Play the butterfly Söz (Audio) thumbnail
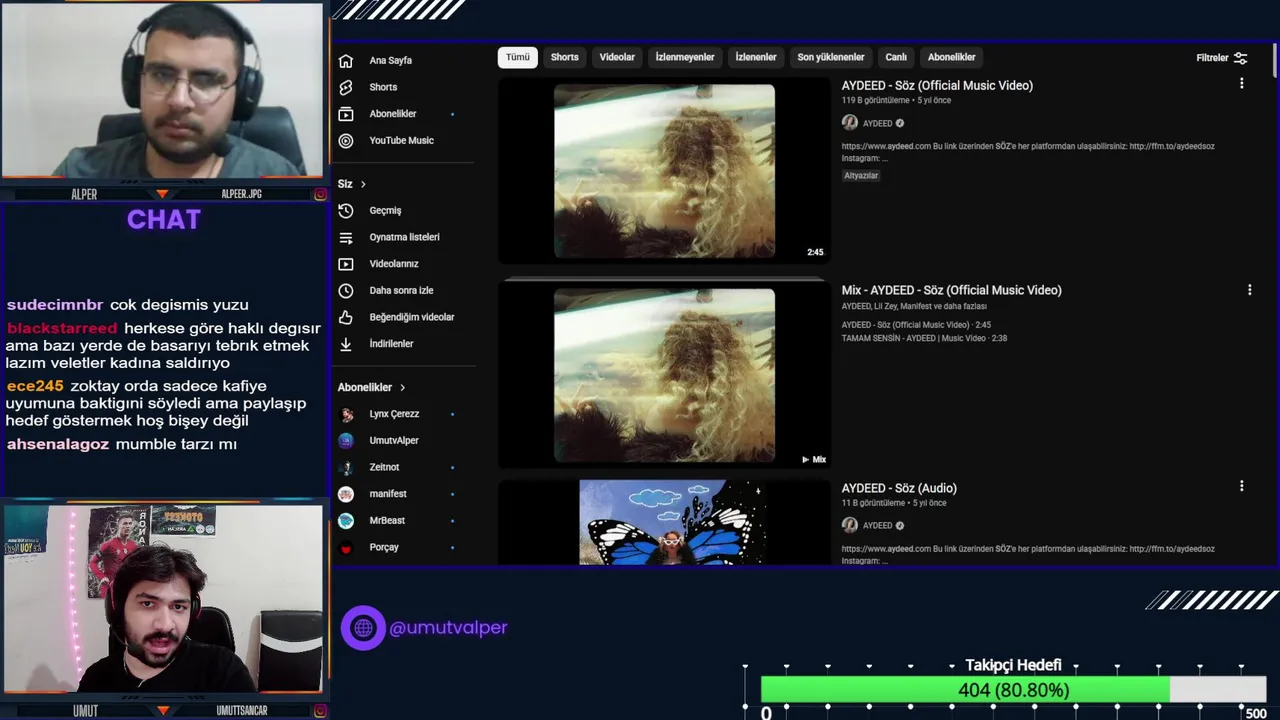This screenshot has width=1280, height=720. tap(664, 522)
